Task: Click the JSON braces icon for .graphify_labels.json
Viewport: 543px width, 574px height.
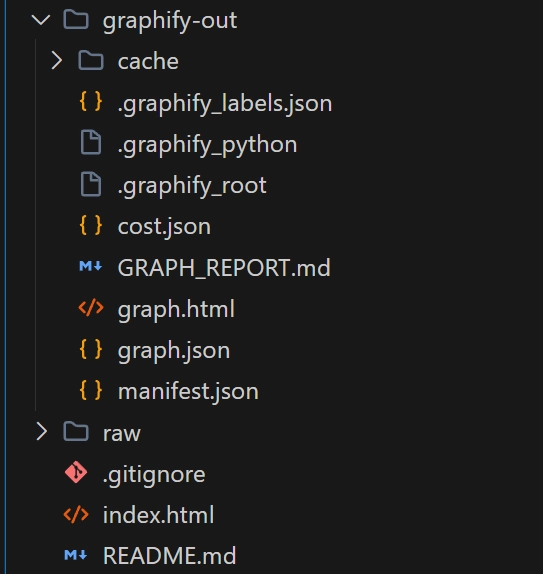Action: (x=91, y=102)
